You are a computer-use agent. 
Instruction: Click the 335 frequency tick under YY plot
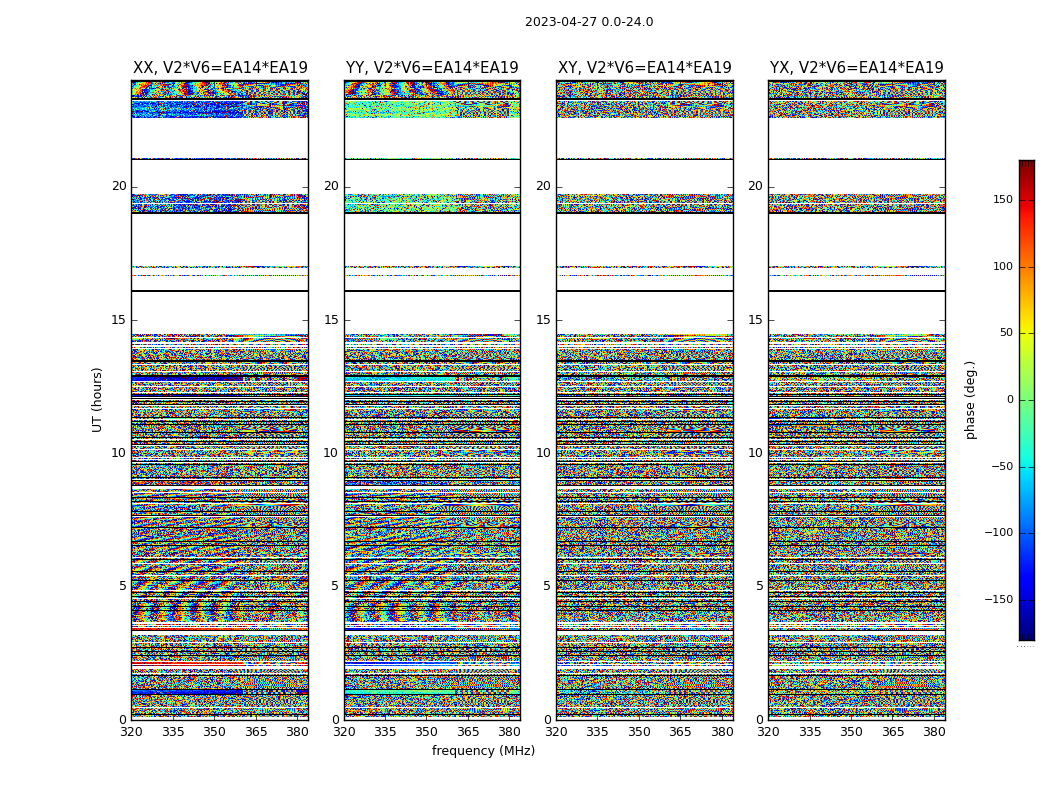click(x=385, y=732)
